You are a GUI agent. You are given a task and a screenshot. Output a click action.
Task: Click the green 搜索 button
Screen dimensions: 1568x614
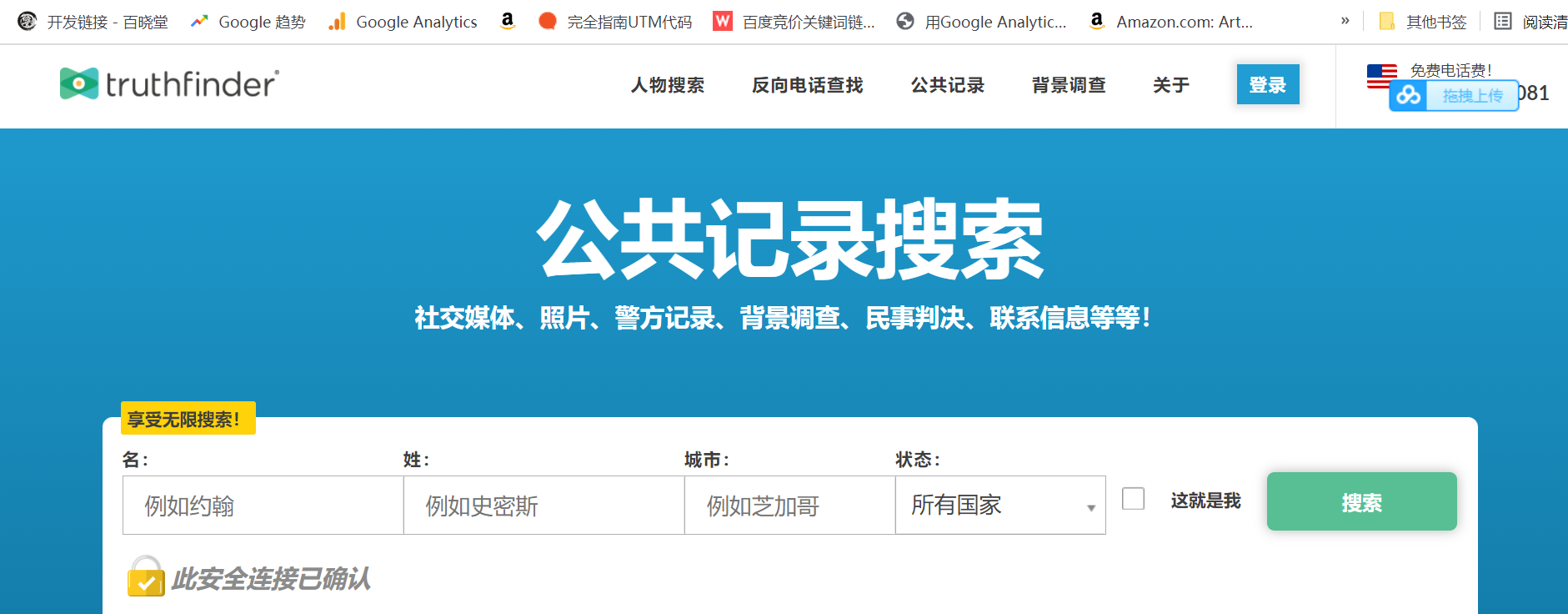coord(1362,501)
